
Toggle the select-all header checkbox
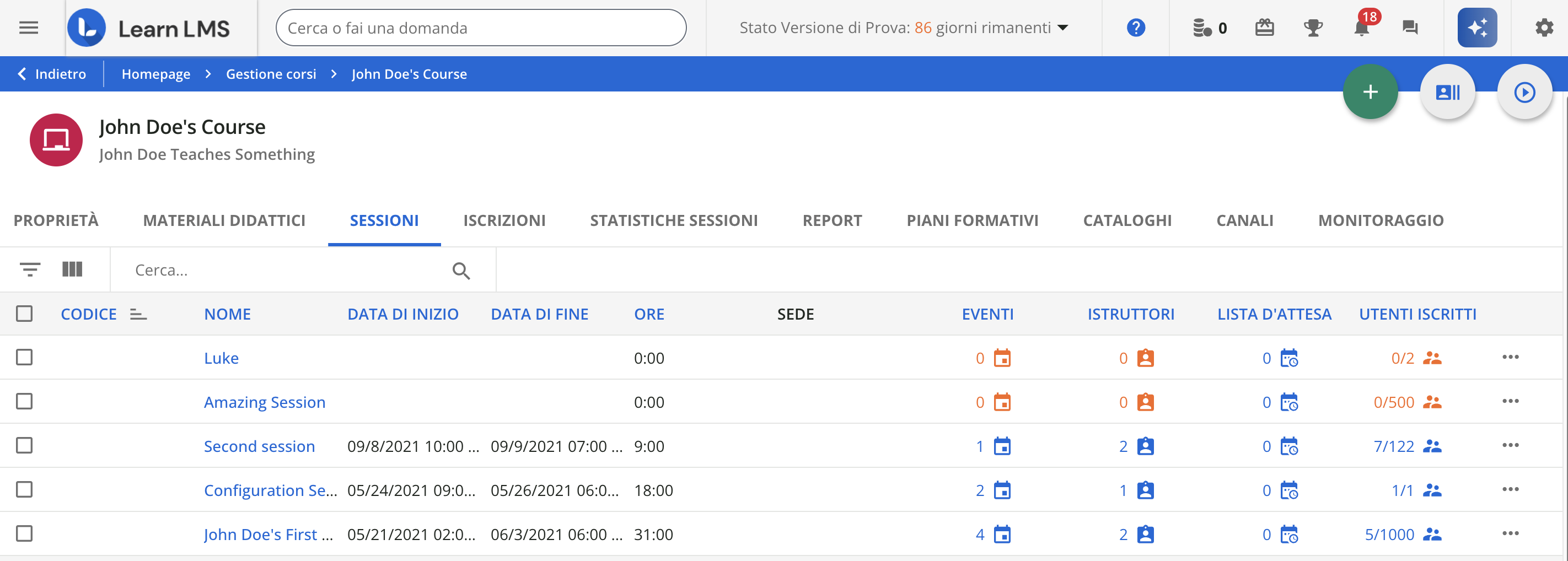click(24, 314)
